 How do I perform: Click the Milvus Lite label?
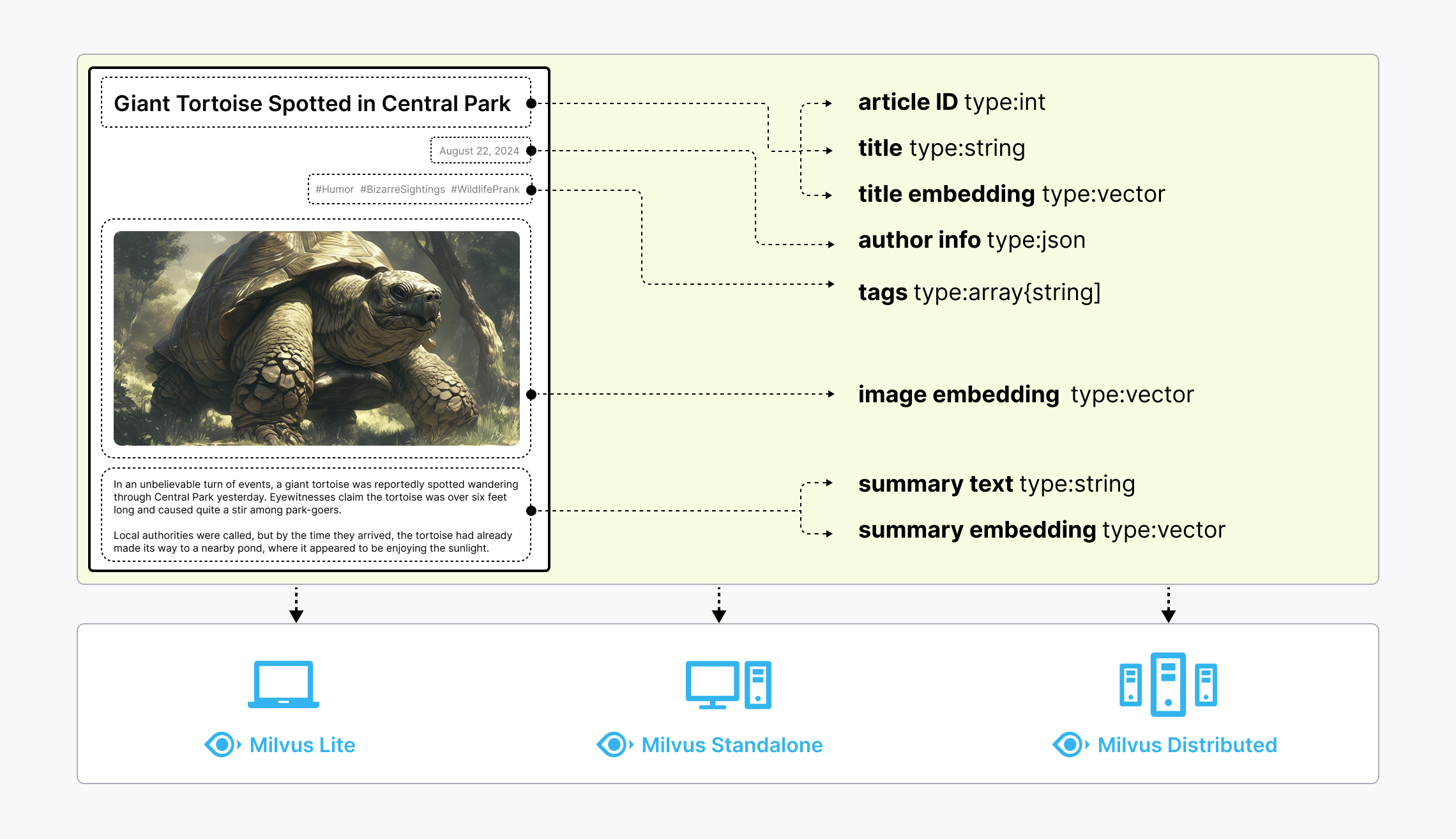pos(302,745)
